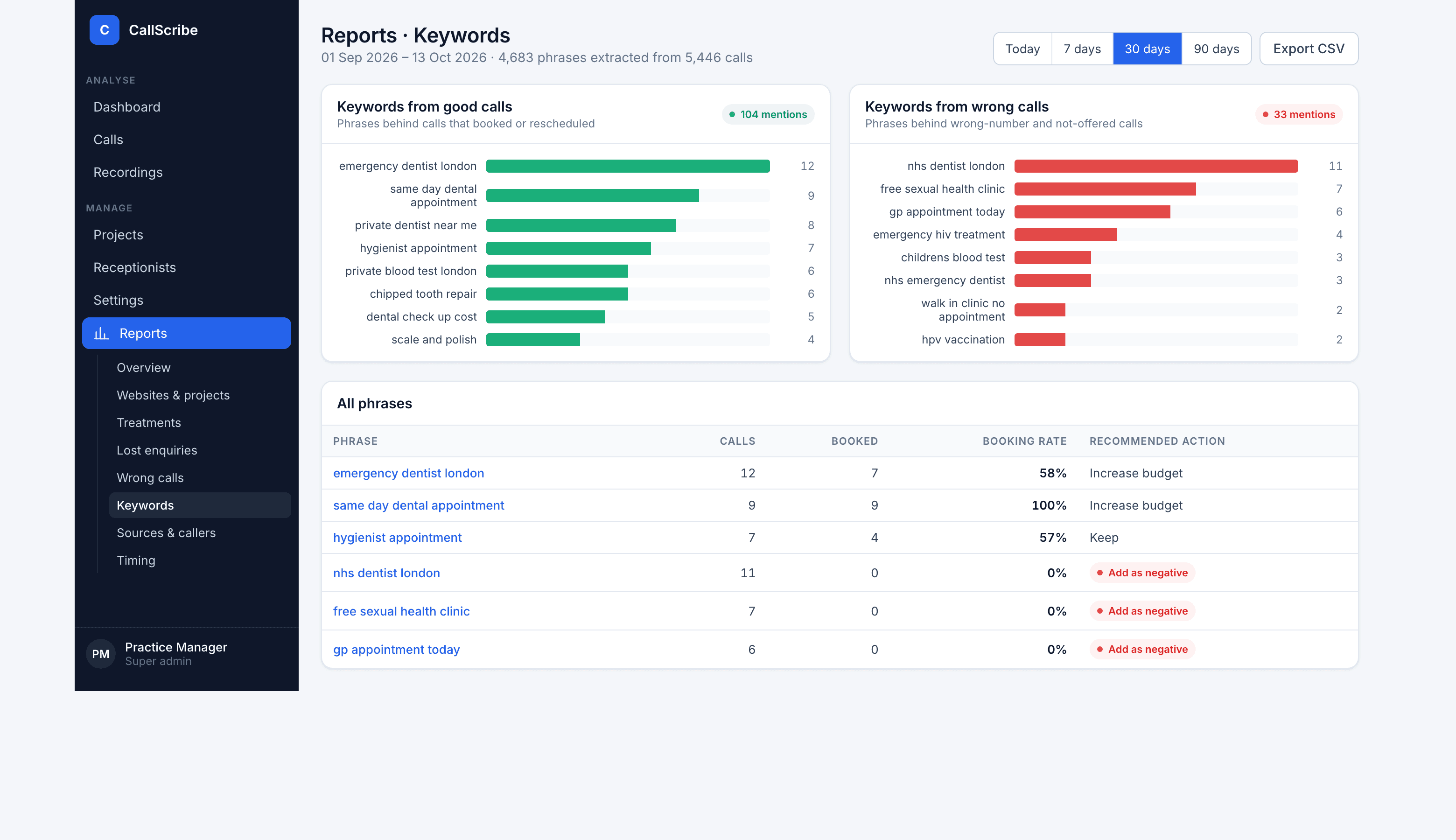Click the Booking Rate column header
Viewport: 1456px width, 840px height.
1024,441
